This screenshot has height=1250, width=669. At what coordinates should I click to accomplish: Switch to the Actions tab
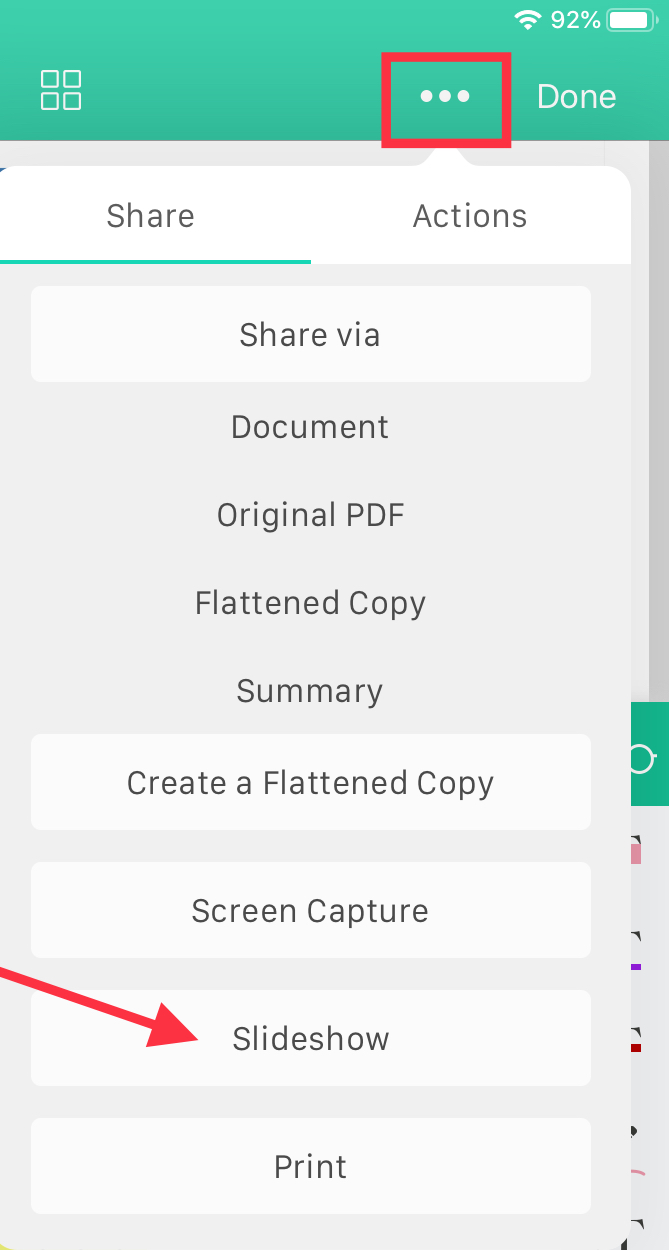(x=470, y=216)
